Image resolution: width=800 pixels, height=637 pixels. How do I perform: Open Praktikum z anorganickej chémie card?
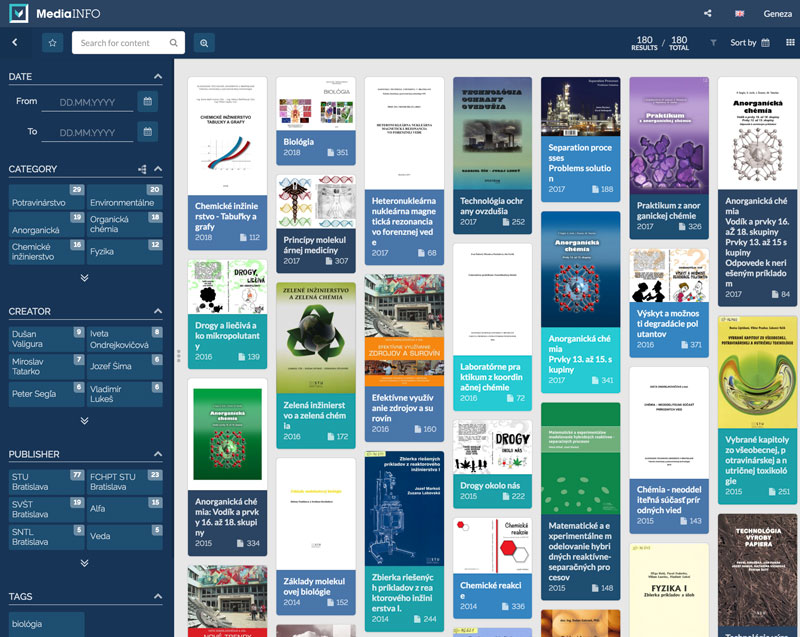pos(669,158)
